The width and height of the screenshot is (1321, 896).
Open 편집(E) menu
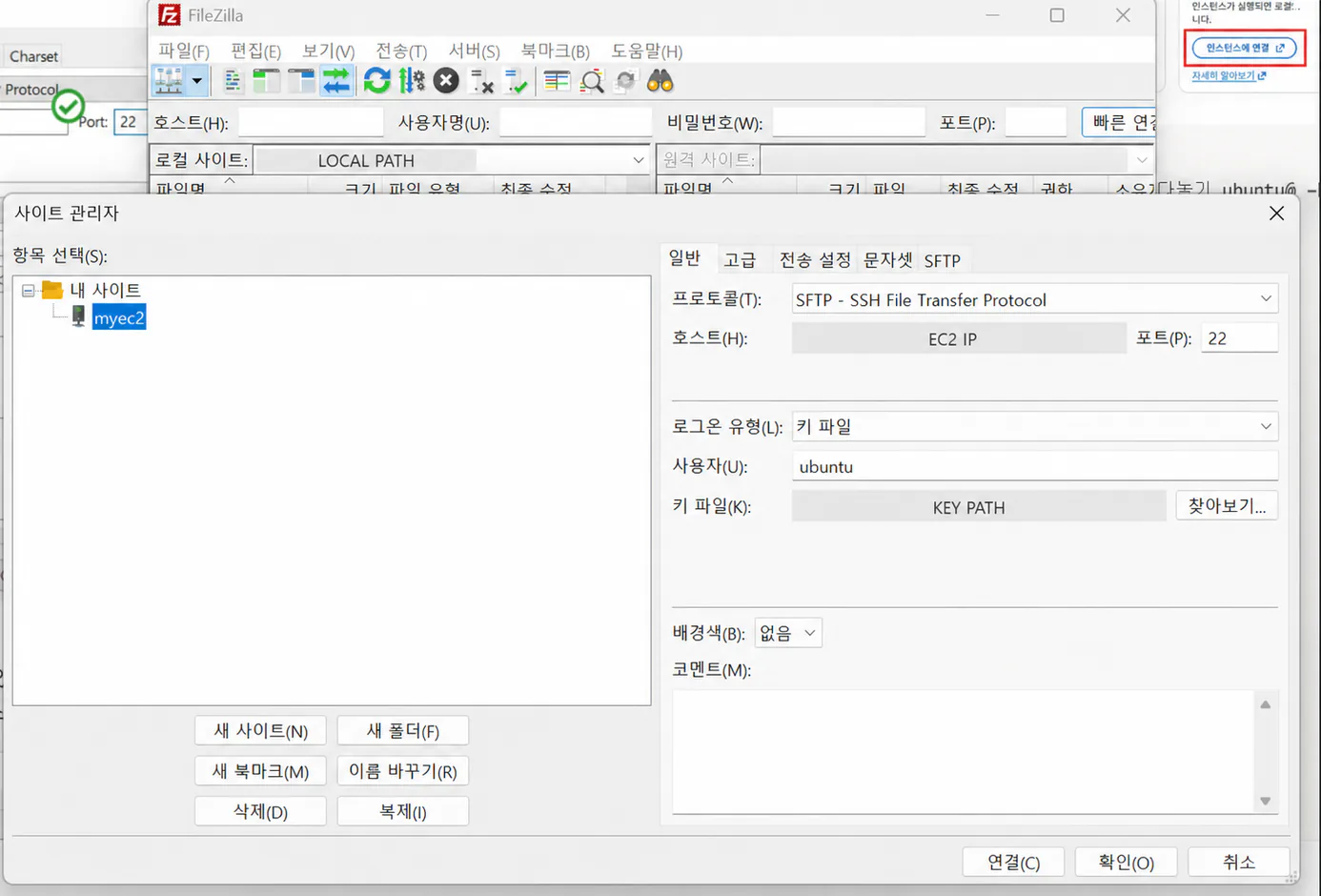(256, 51)
